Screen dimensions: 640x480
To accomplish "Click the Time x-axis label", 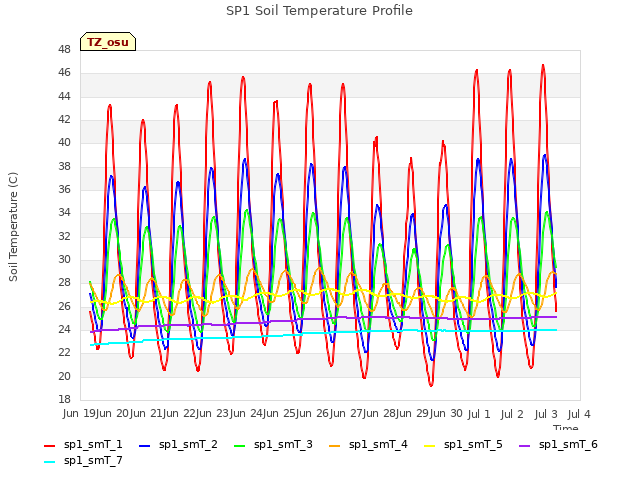I will pyautogui.click(x=566, y=428).
